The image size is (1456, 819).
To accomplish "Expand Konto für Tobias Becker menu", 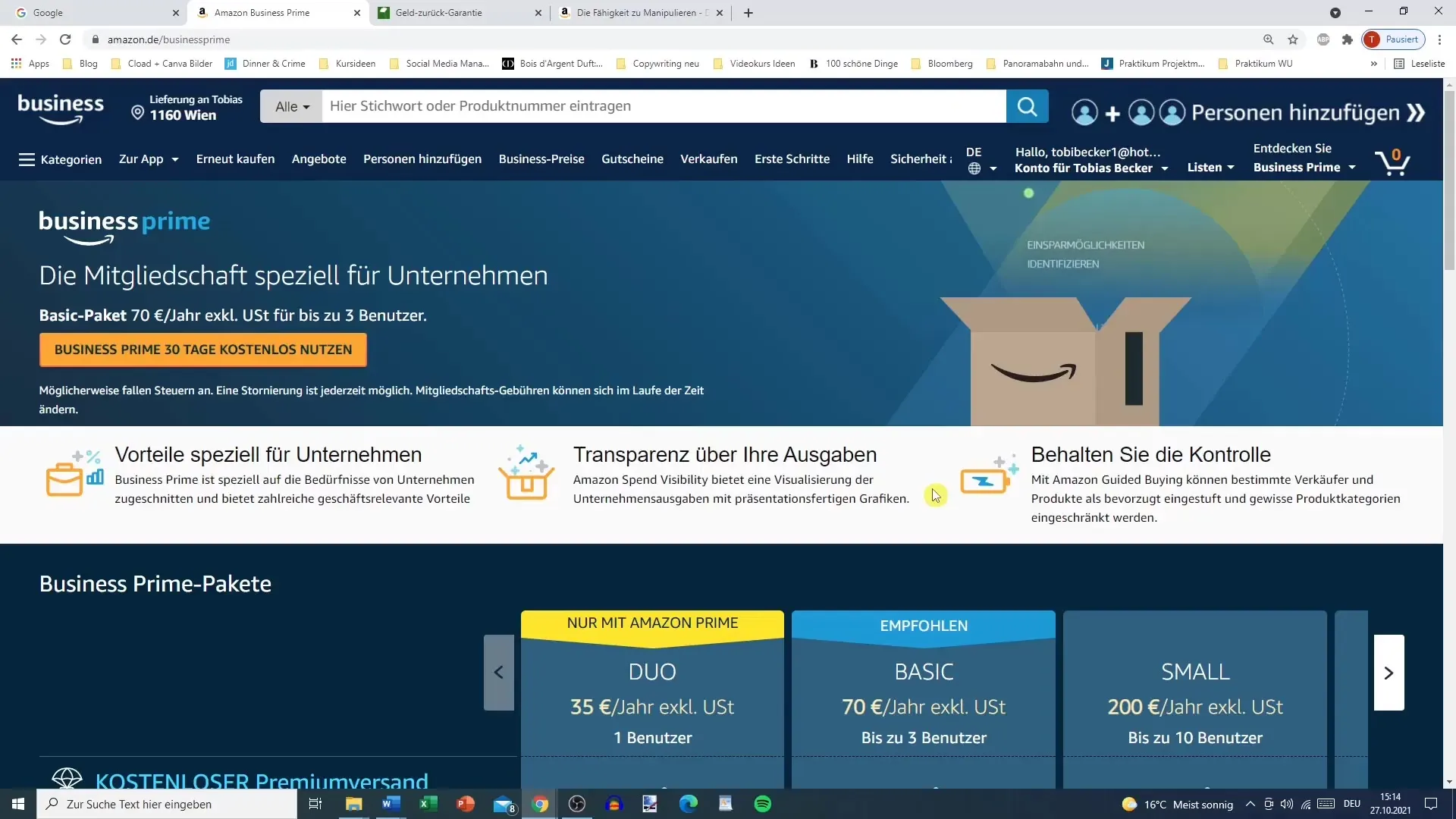I will tap(1091, 168).
